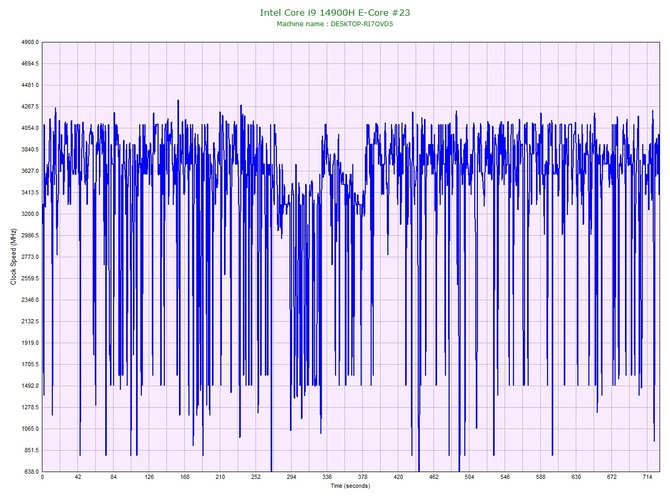Click the machine name text 'DESKTOP-RI7OVD5'
The image size is (670, 503).
point(361,24)
